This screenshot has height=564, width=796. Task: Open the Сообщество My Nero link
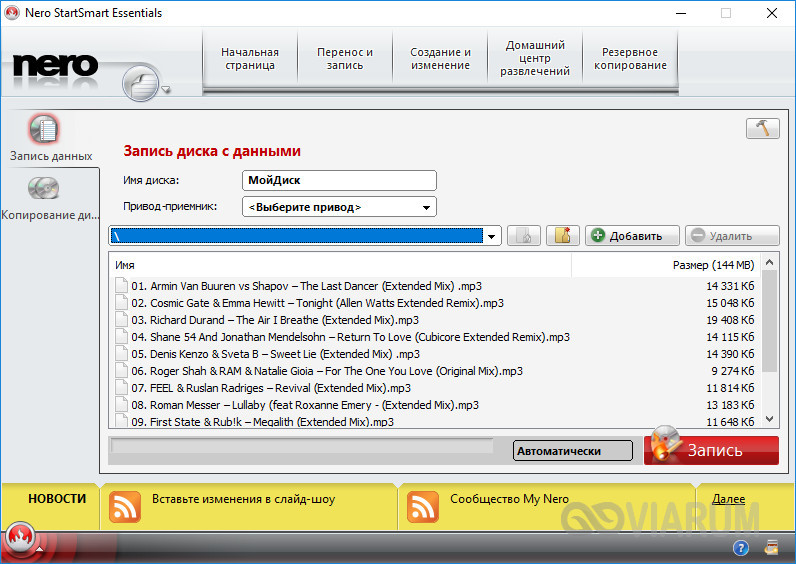coord(509,499)
